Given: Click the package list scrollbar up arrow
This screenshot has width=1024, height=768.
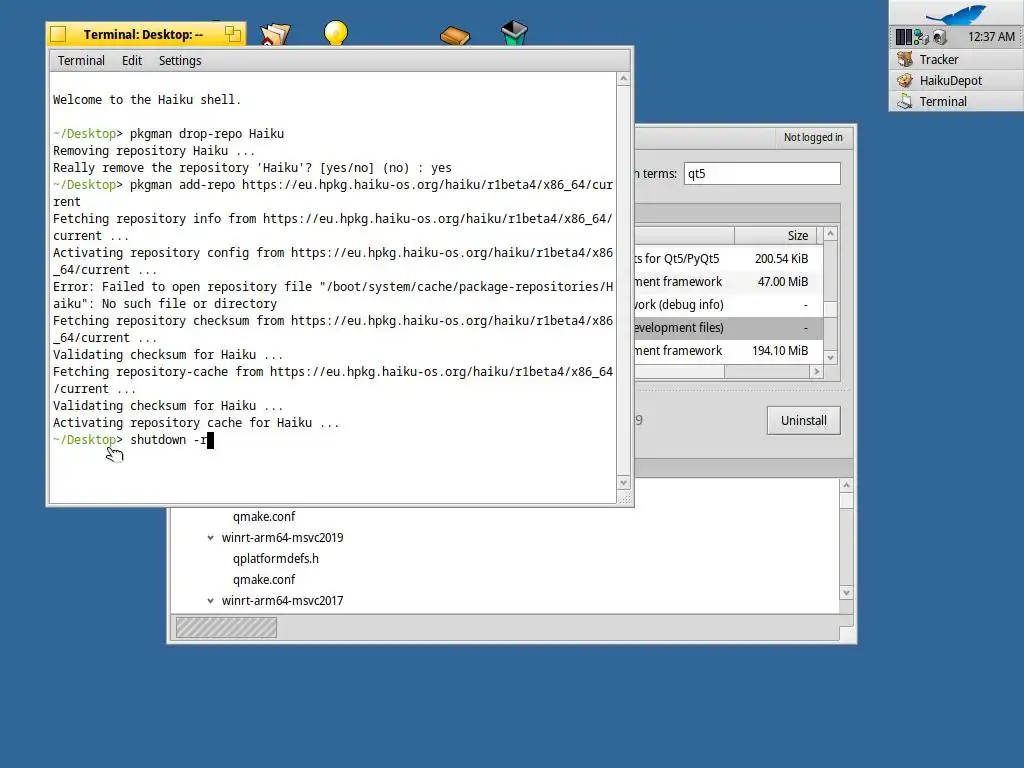Looking at the screenshot, I should point(831,234).
